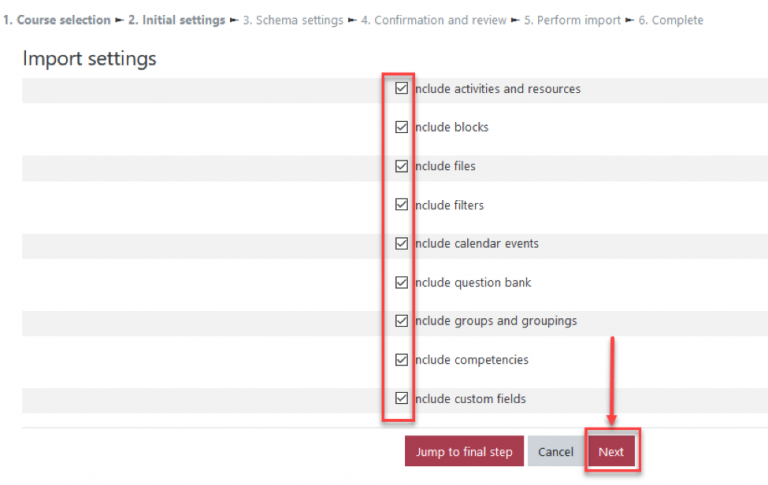Disable the Include filters checkbox
This screenshot has height=485, width=768.
401,204
